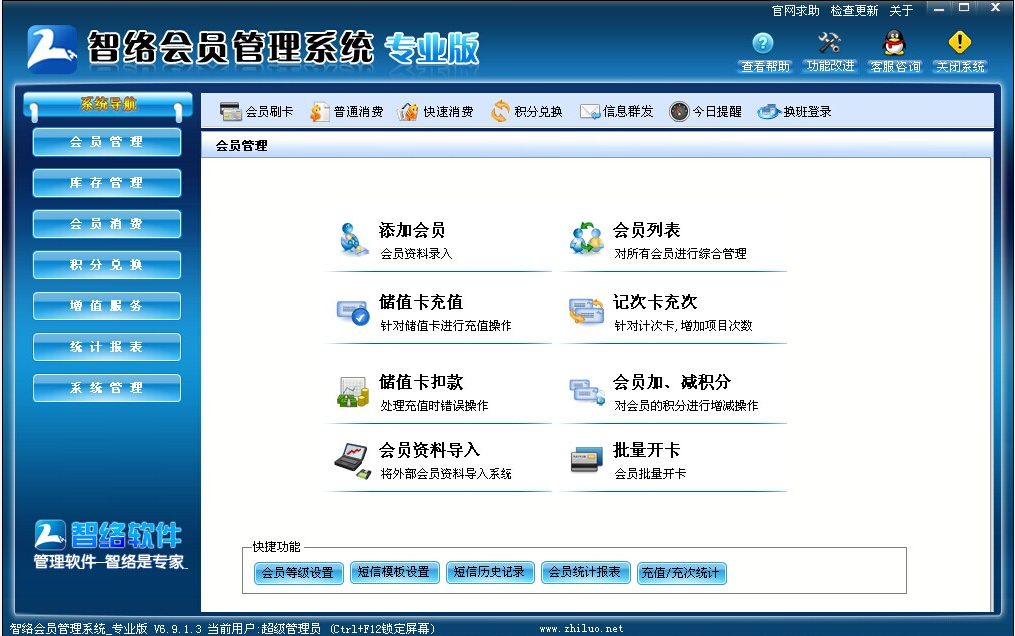Open 积分兑换 sidebar navigation button

click(107, 265)
